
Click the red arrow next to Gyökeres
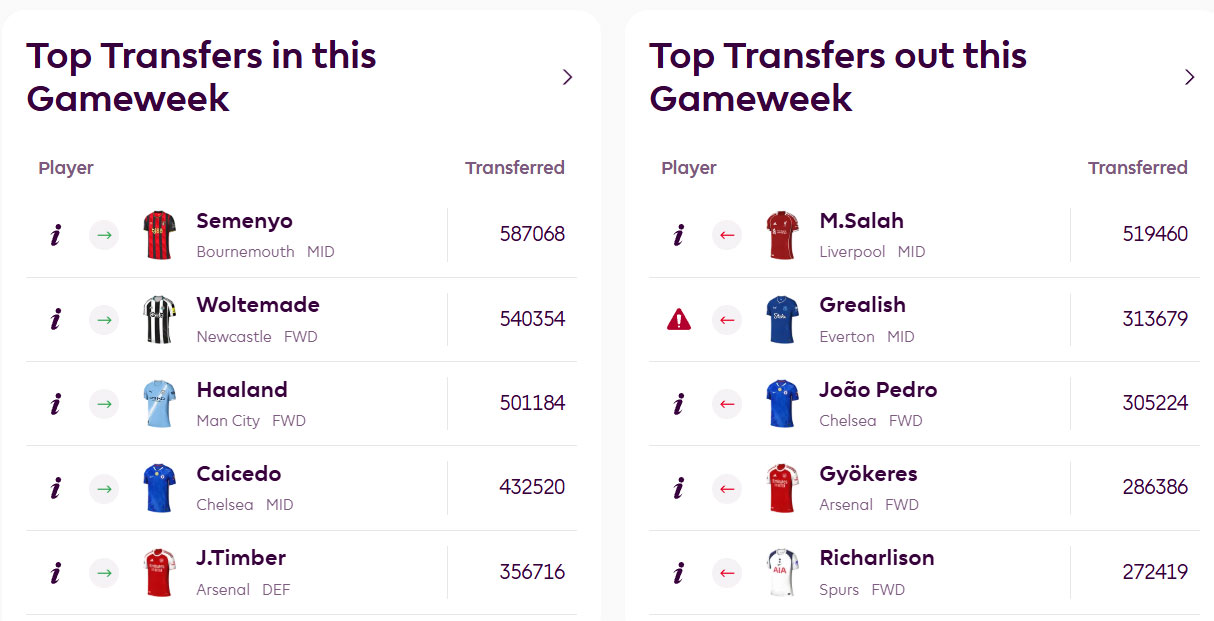(727, 488)
